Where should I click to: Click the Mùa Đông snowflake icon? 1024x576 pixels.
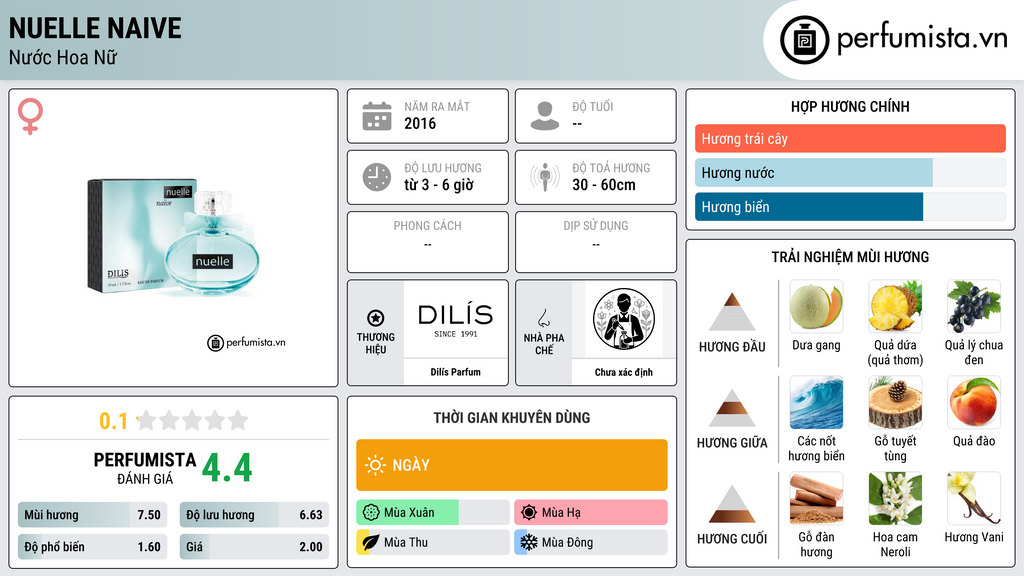click(x=529, y=542)
